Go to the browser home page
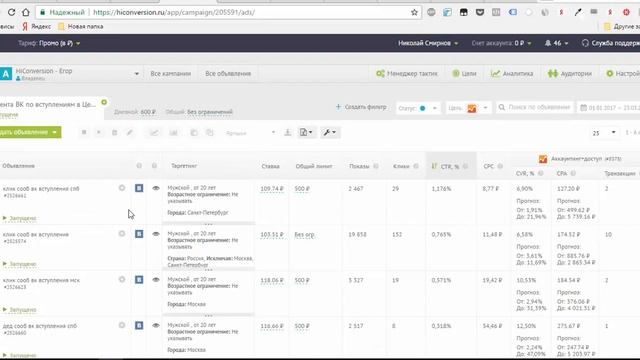This screenshot has height=360, width=640. (x=26, y=12)
